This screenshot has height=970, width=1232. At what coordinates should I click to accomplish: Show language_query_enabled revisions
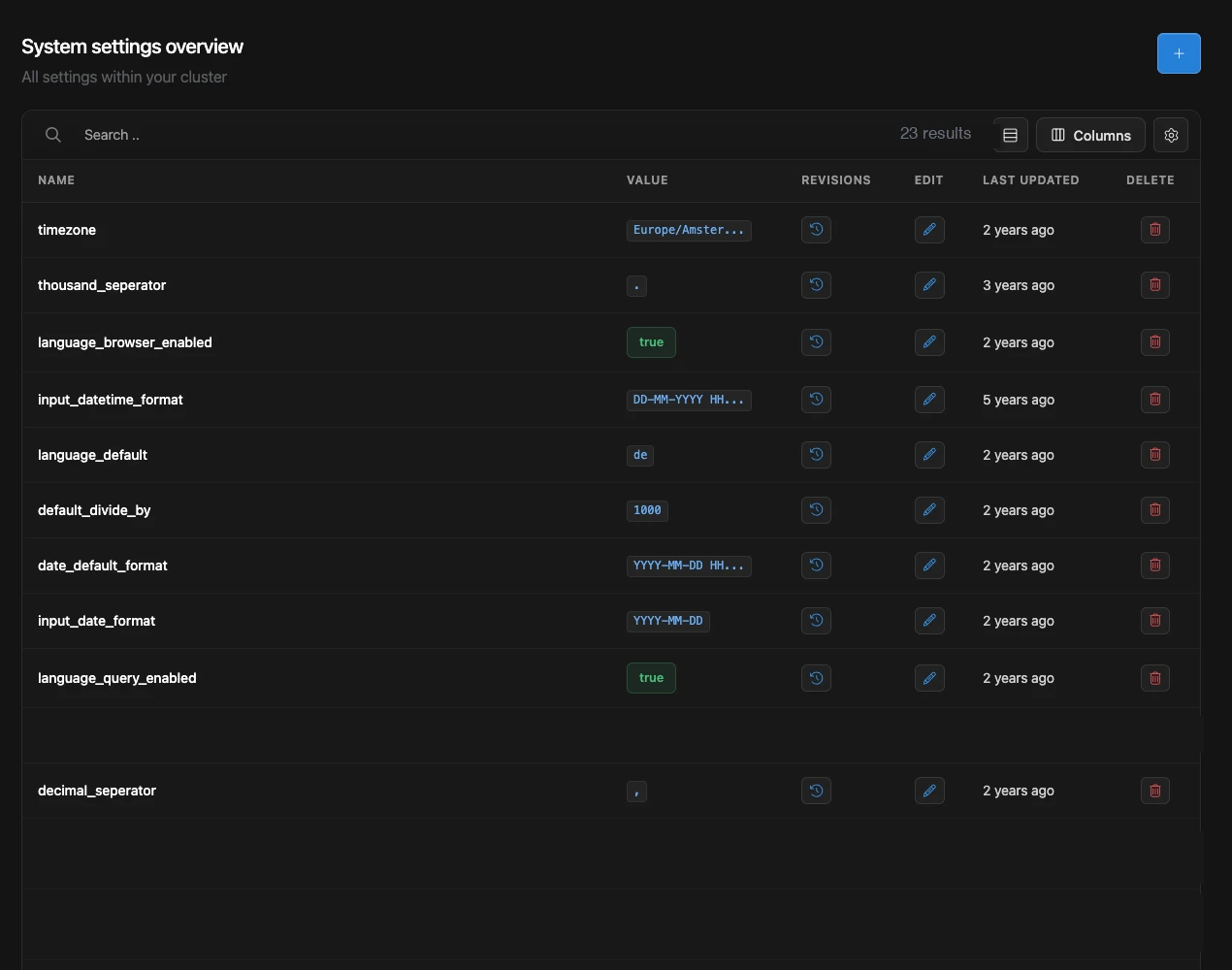click(816, 678)
